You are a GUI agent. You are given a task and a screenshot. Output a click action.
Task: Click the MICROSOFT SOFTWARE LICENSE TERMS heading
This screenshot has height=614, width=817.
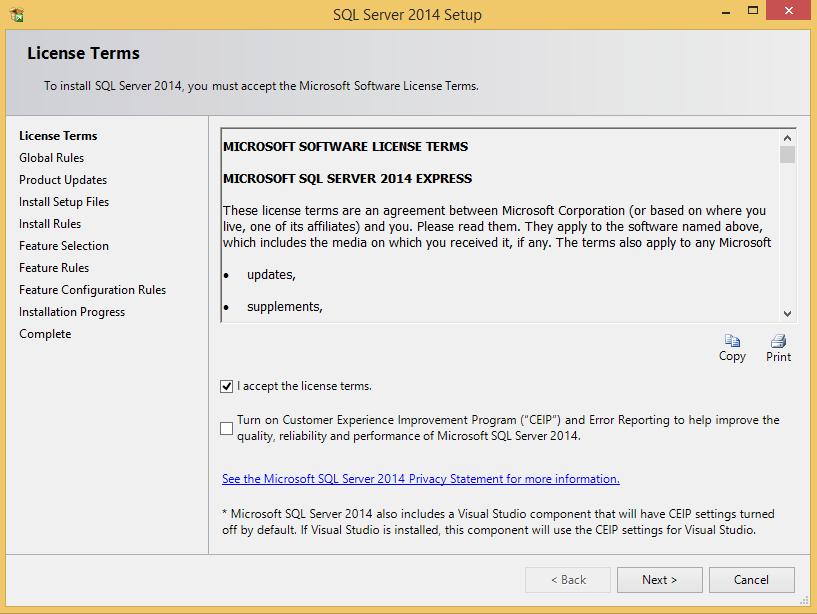[345, 146]
